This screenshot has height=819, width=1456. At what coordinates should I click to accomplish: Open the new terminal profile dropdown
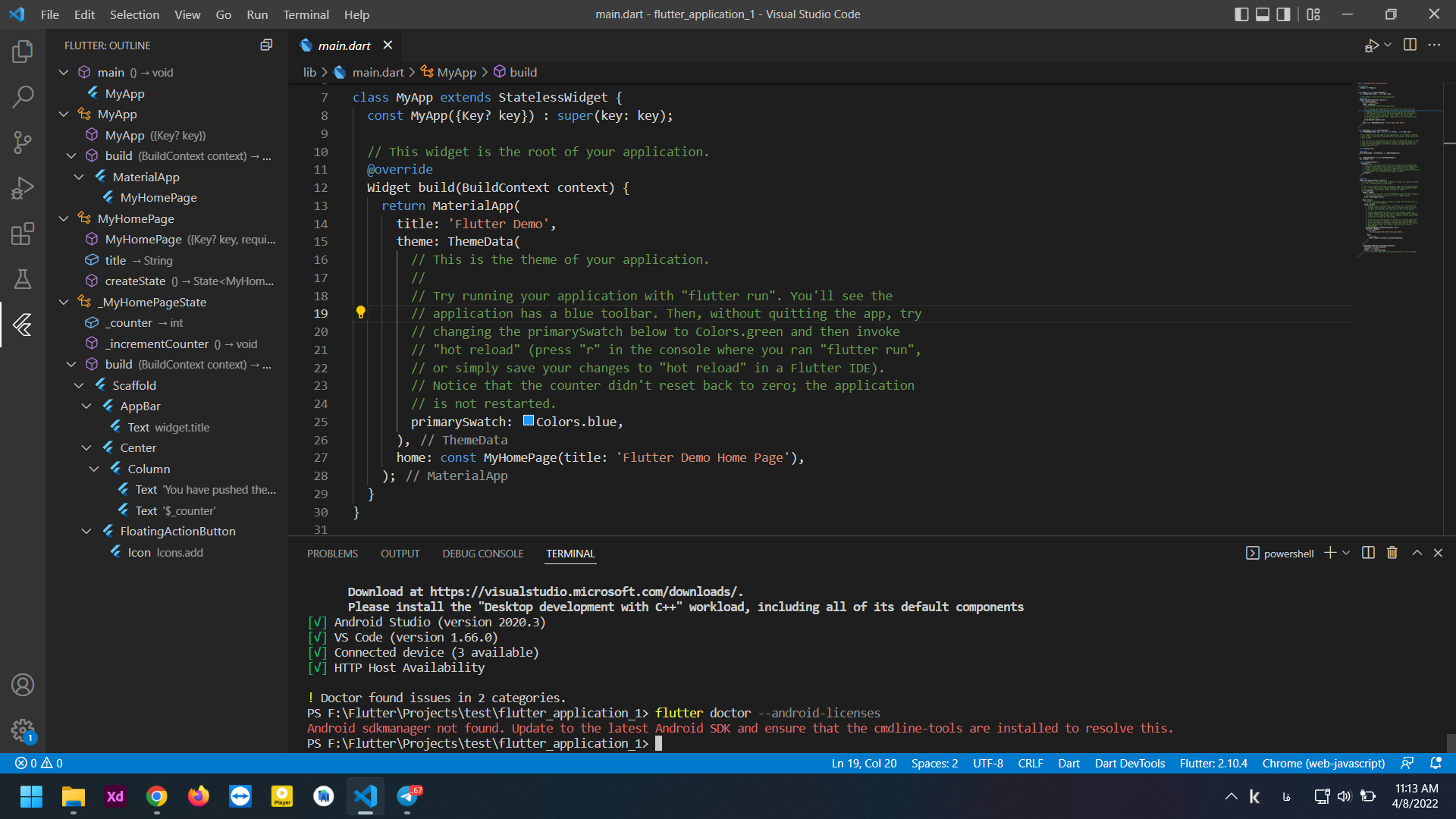1346,553
